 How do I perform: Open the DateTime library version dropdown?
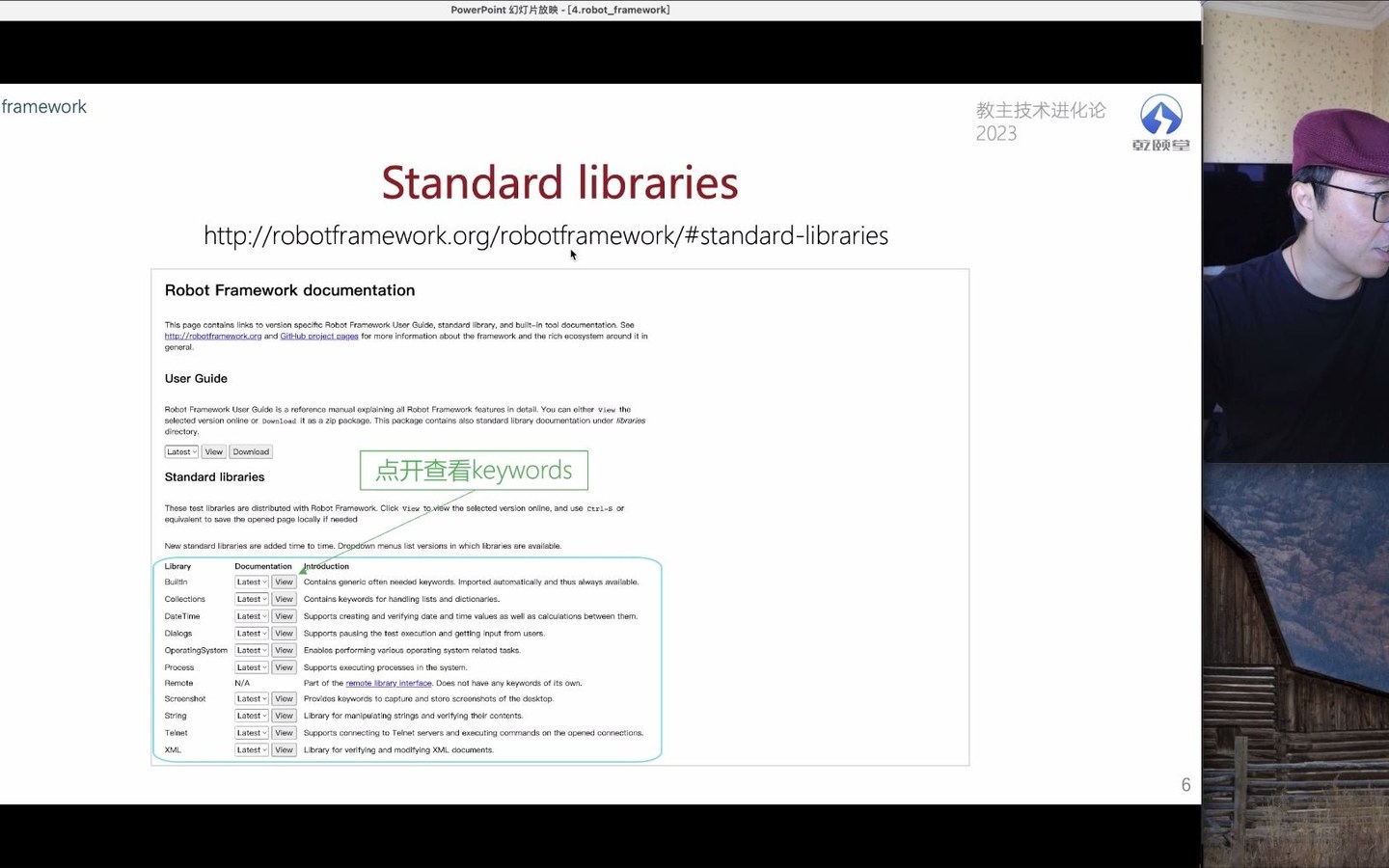tap(252, 616)
